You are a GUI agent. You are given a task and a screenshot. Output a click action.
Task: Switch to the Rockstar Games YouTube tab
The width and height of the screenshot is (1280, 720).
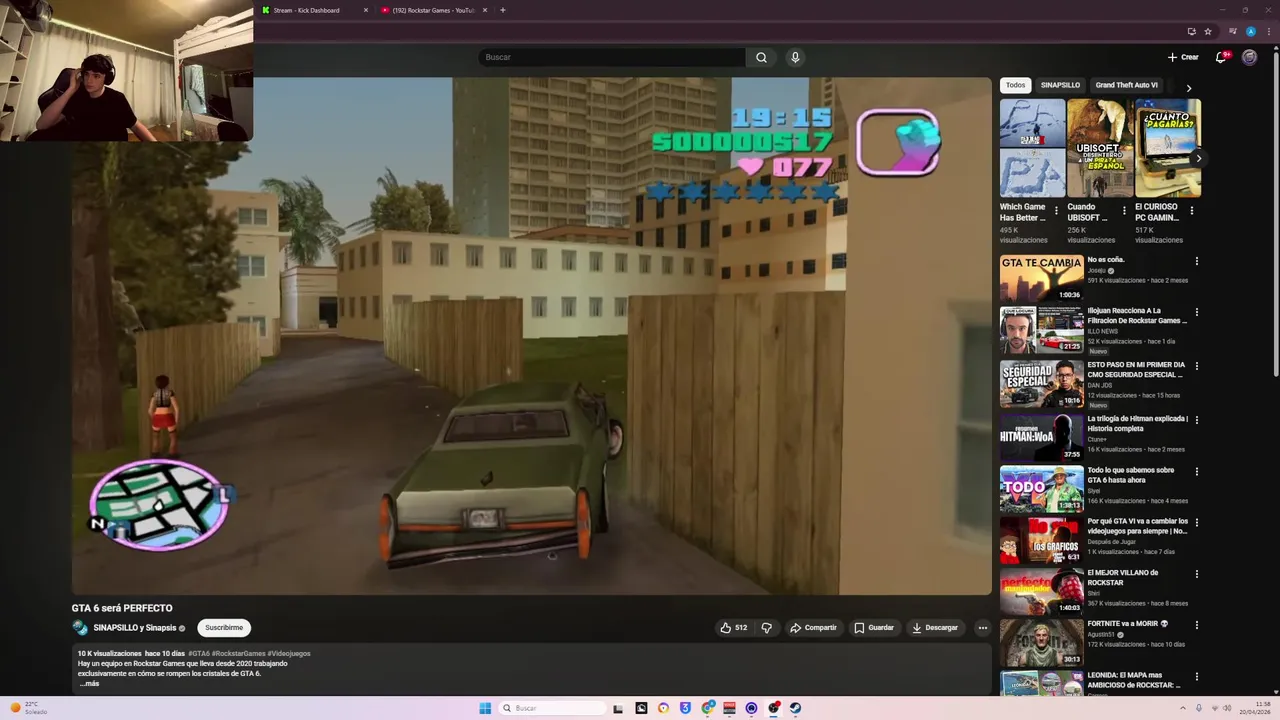click(x=434, y=10)
